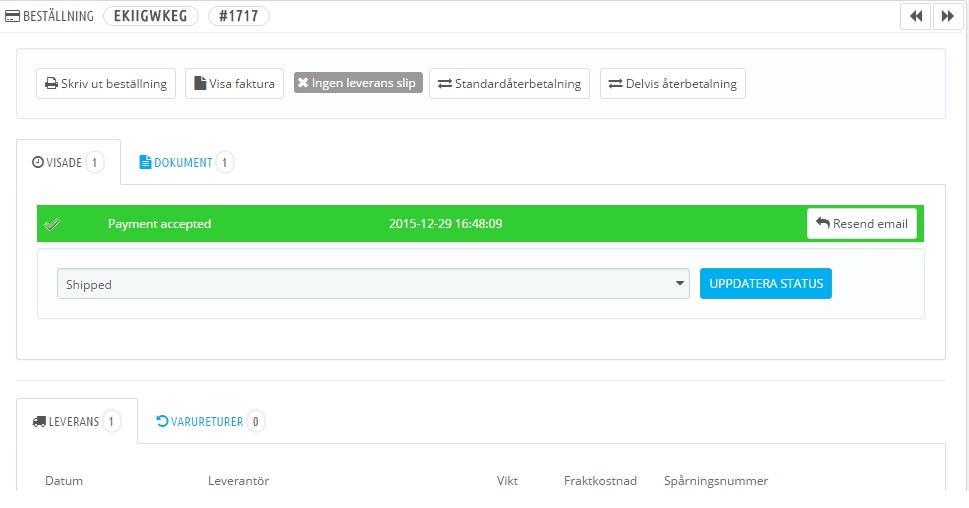Click Ingen leverans slip button
The height and width of the screenshot is (508, 969).
[358, 83]
